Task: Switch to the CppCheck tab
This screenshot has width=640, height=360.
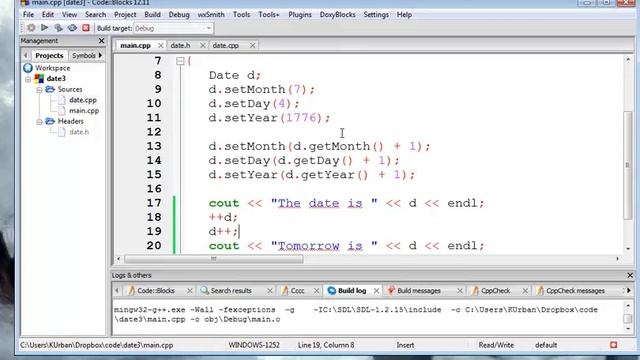Action: pos(495,291)
